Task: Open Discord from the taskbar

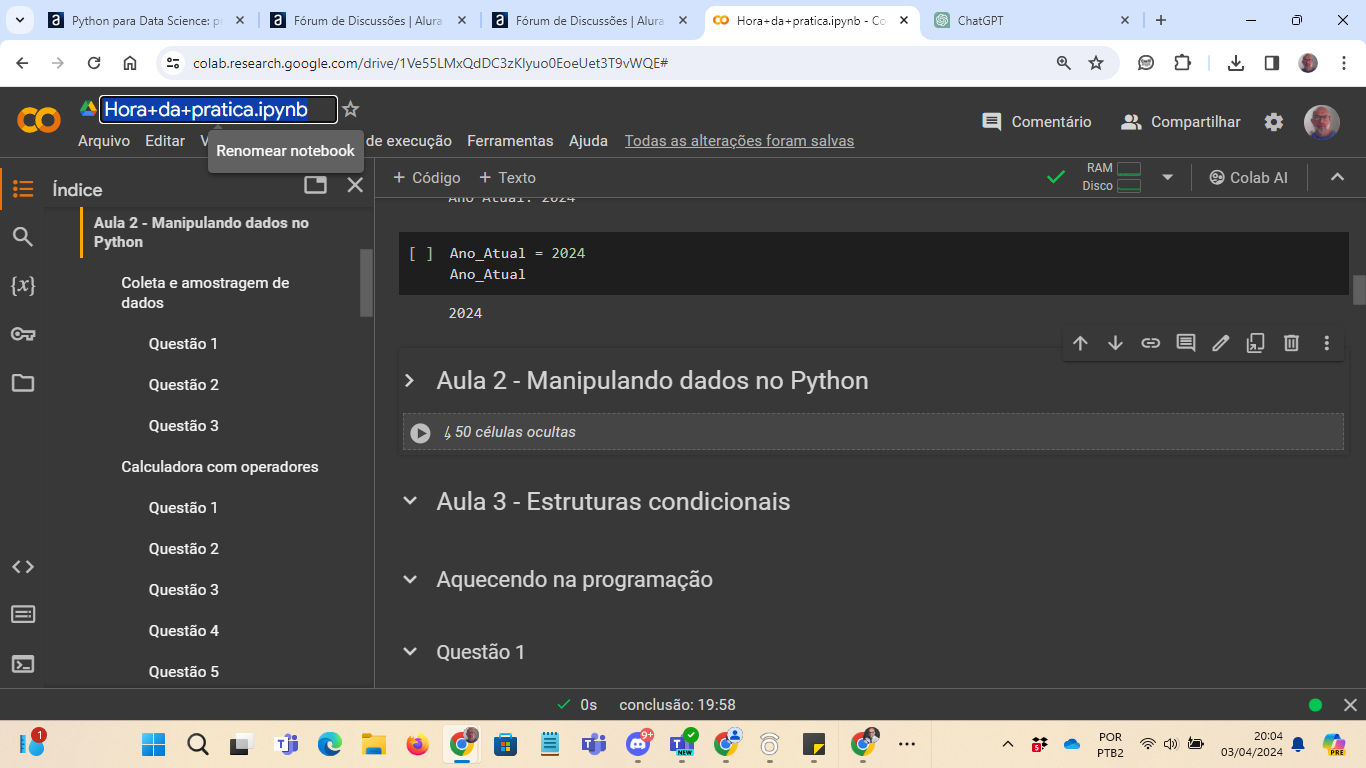Action: pos(638,744)
